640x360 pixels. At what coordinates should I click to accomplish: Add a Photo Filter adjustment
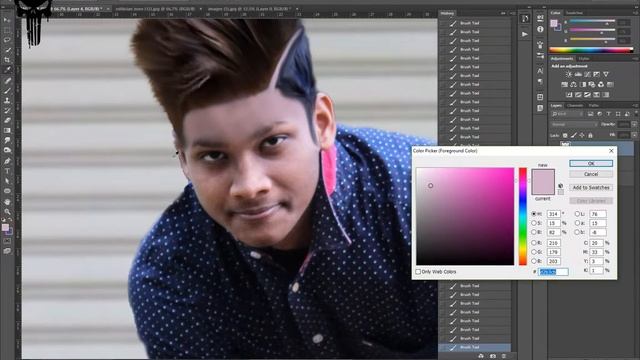click(592, 84)
